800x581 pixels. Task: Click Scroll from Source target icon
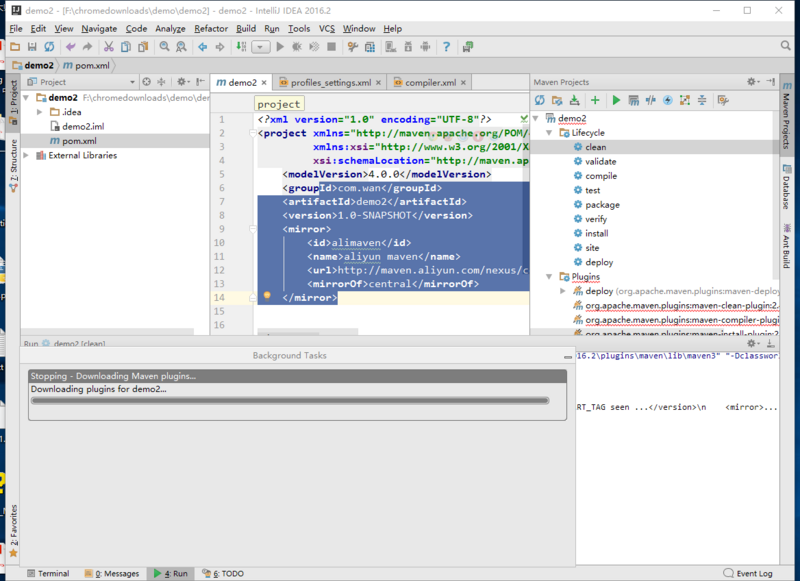click(146, 82)
